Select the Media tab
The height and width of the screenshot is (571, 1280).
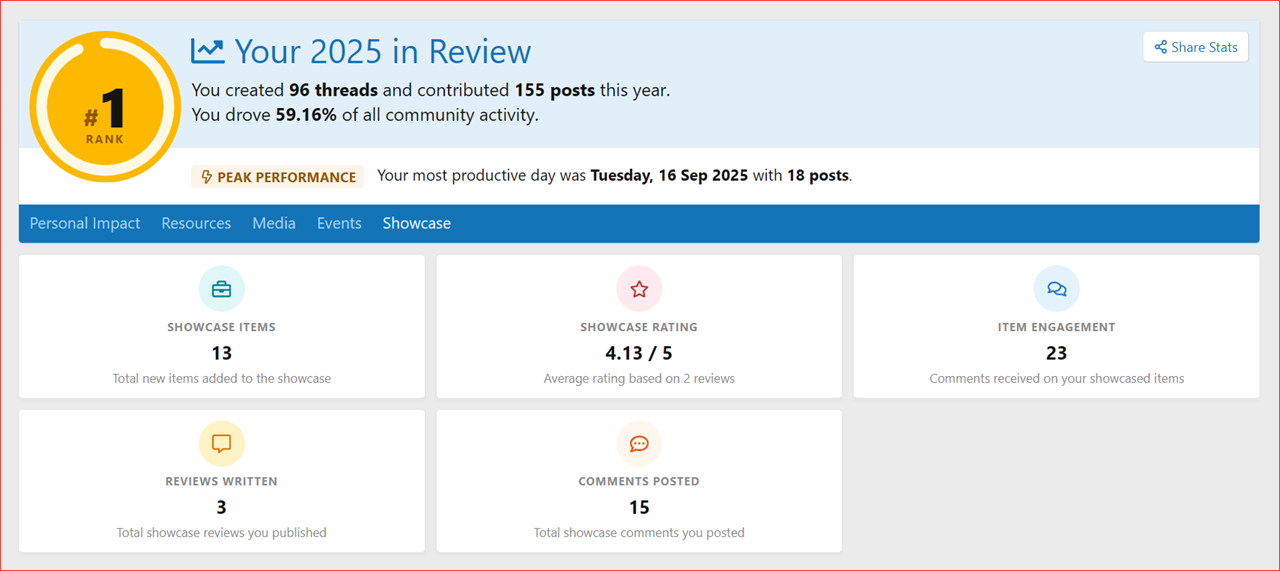click(274, 223)
